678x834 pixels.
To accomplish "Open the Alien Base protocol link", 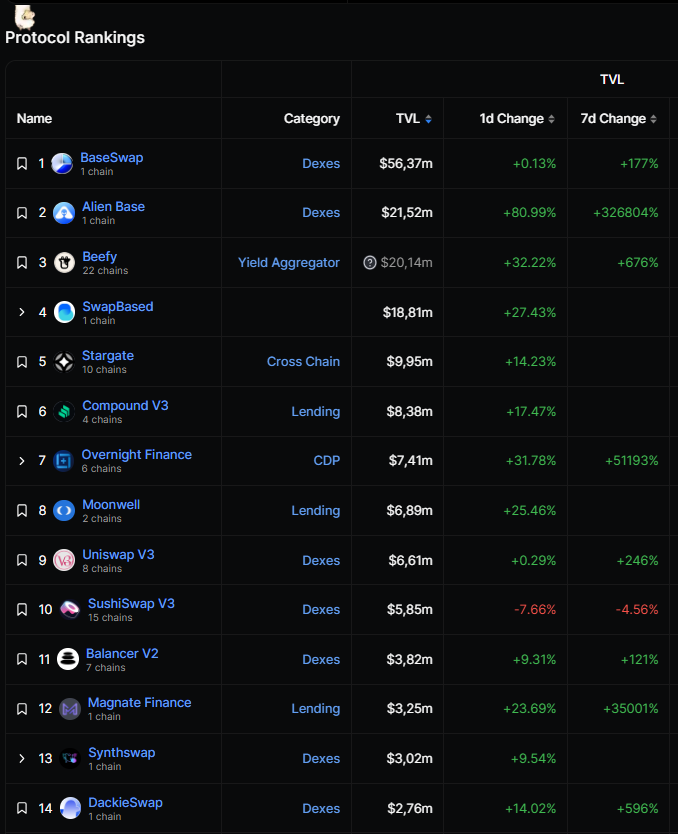I will pyautogui.click(x=113, y=206).
